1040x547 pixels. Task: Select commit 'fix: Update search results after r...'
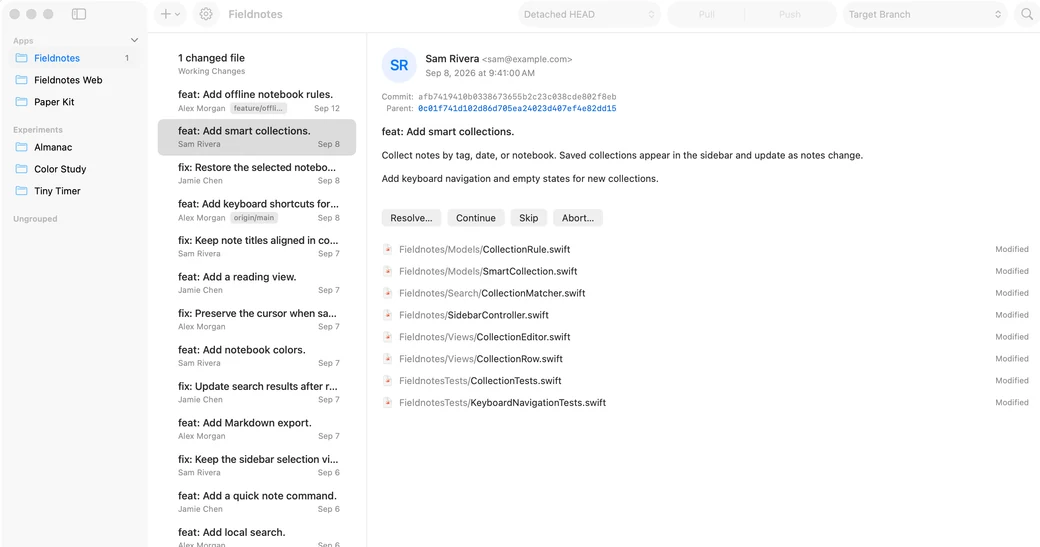click(x=257, y=393)
